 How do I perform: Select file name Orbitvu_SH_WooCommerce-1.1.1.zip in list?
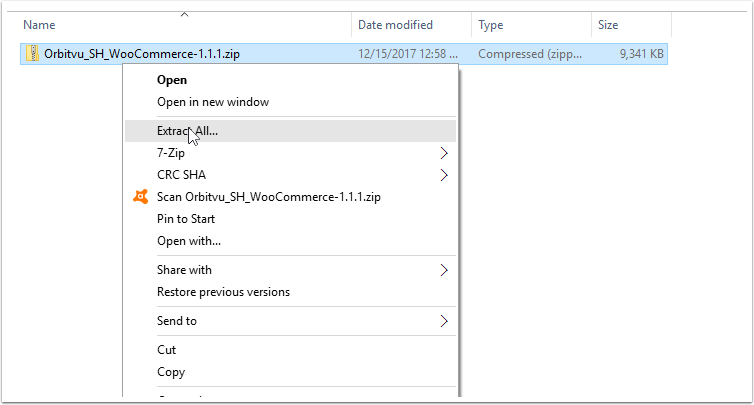coord(142,54)
